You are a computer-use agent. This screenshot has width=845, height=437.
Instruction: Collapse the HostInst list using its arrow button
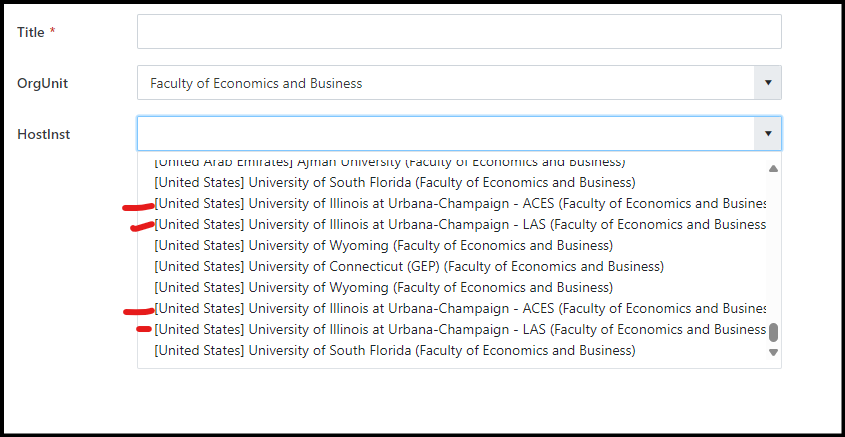[767, 134]
